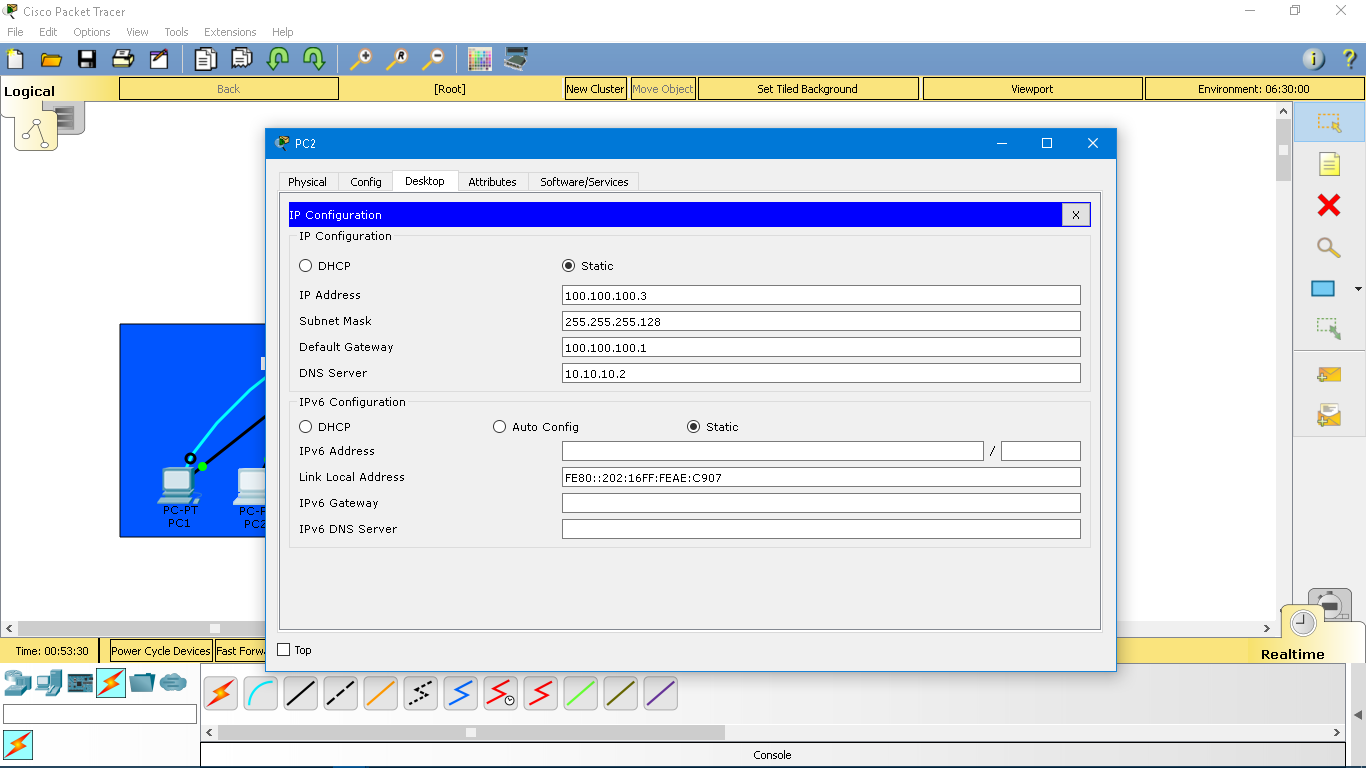This screenshot has width=1366, height=768.
Task: Pick the solid black straight-through cable
Action: pyautogui.click(x=301, y=693)
